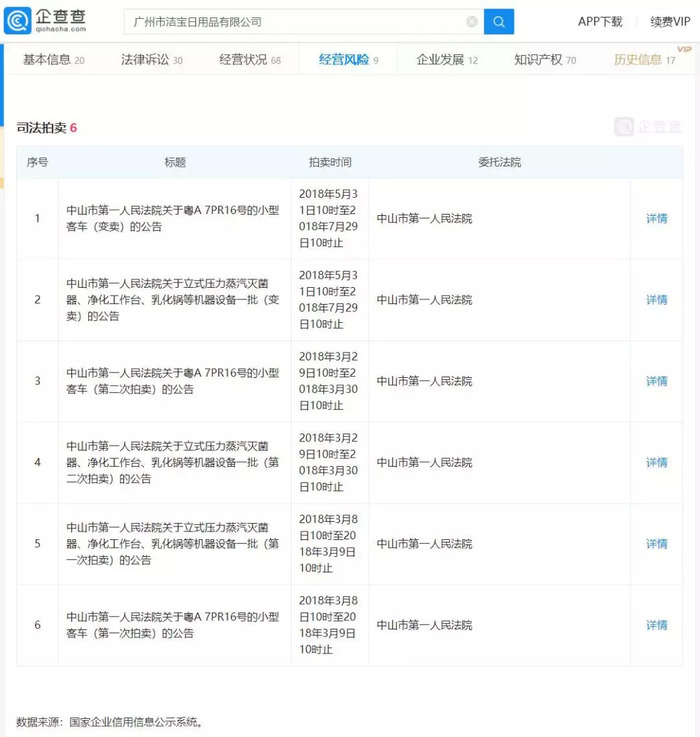The width and height of the screenshot is (700, 737).
Task: Switch to 法律诉讼 tab
Action: tap(151, 60)
